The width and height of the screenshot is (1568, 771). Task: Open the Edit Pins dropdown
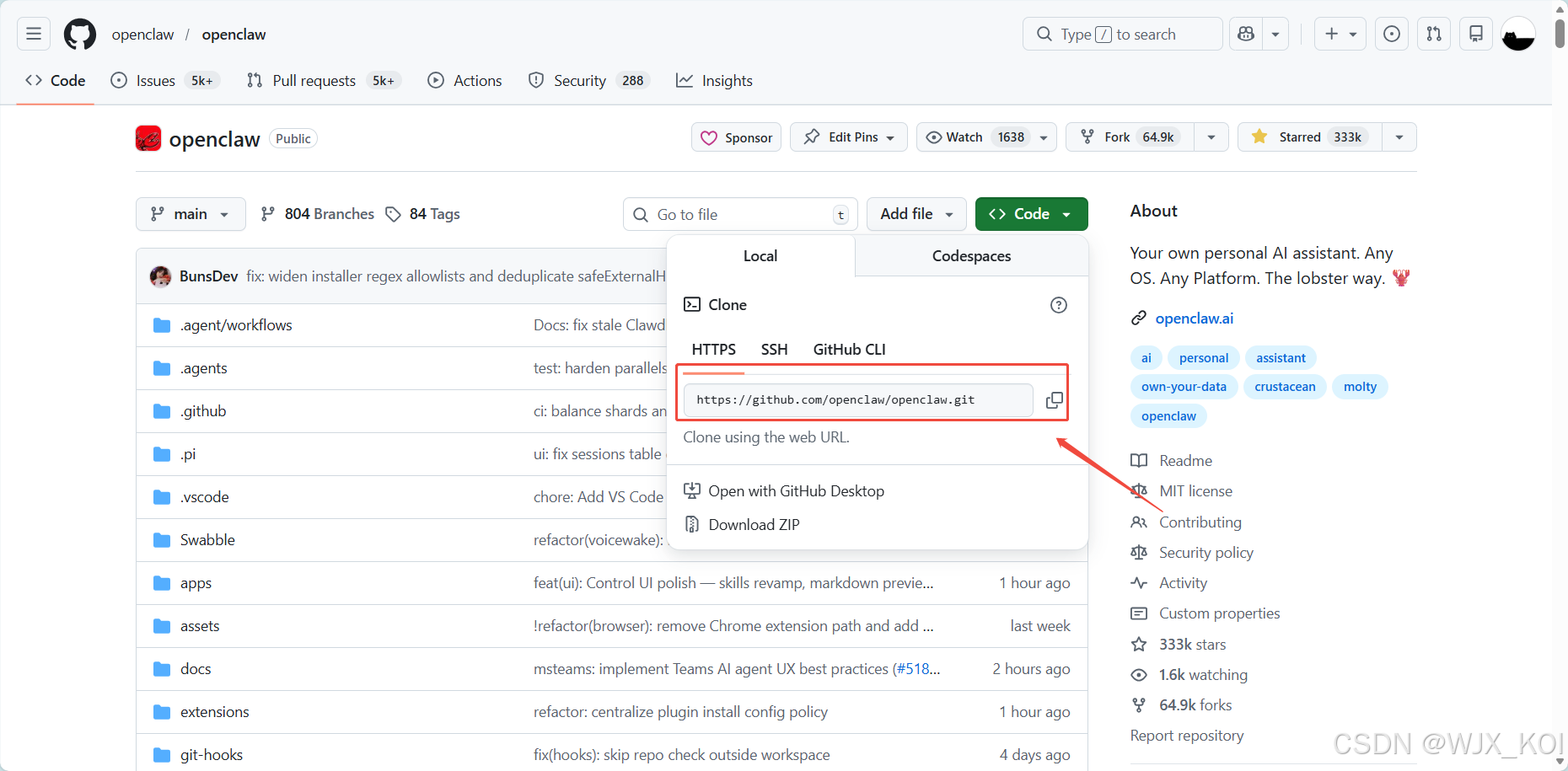click(849, 137)
